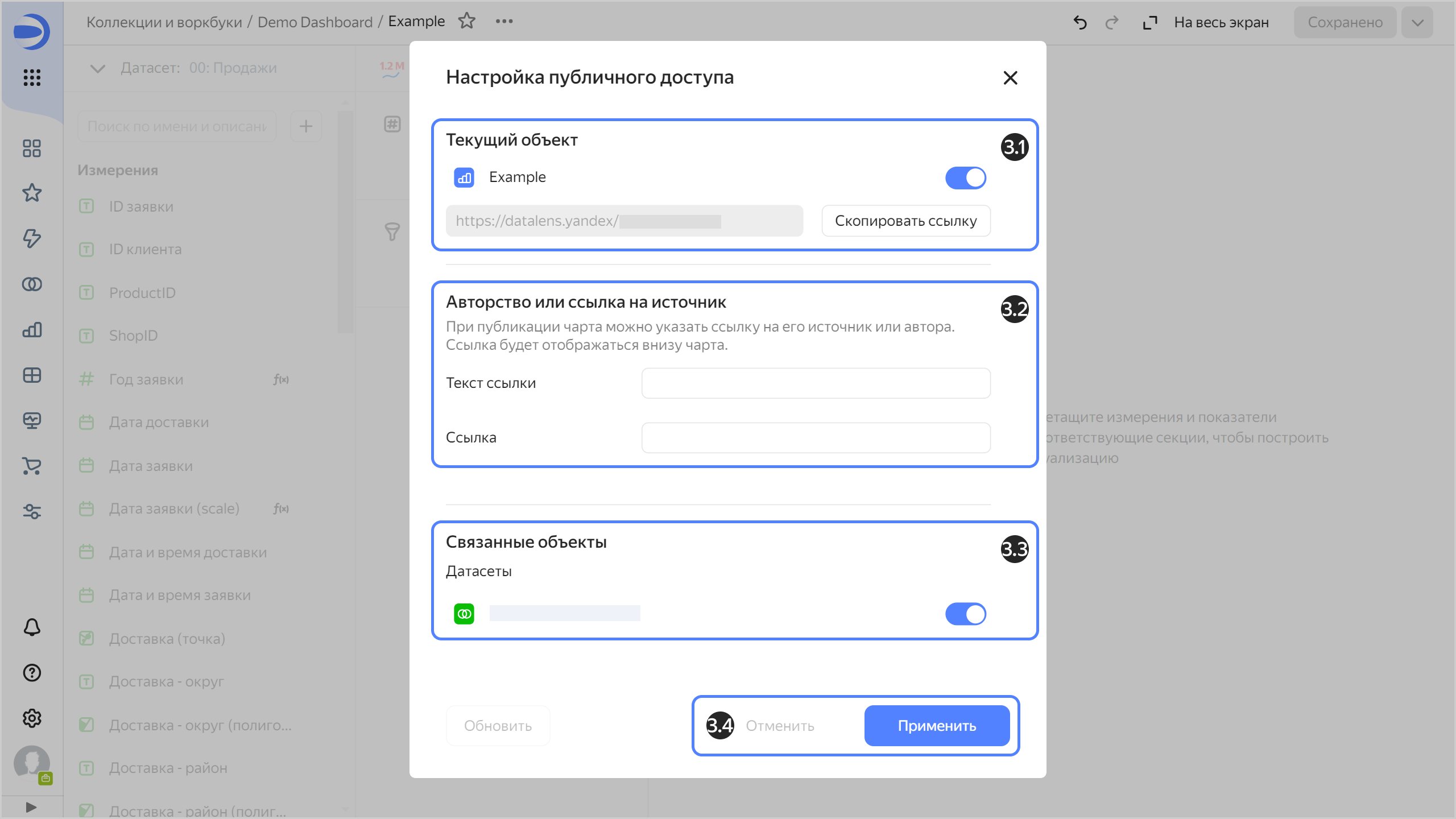
Task: Toggle public access for linked dataset
Action: pyautogui.click(x=965, y=614)
